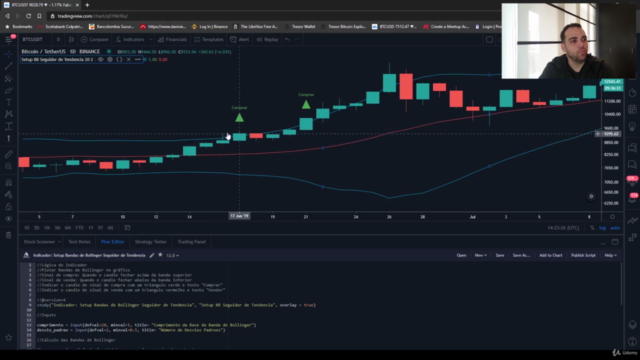
Task: Select the brush drawing tool
Action: pos(9,90)
